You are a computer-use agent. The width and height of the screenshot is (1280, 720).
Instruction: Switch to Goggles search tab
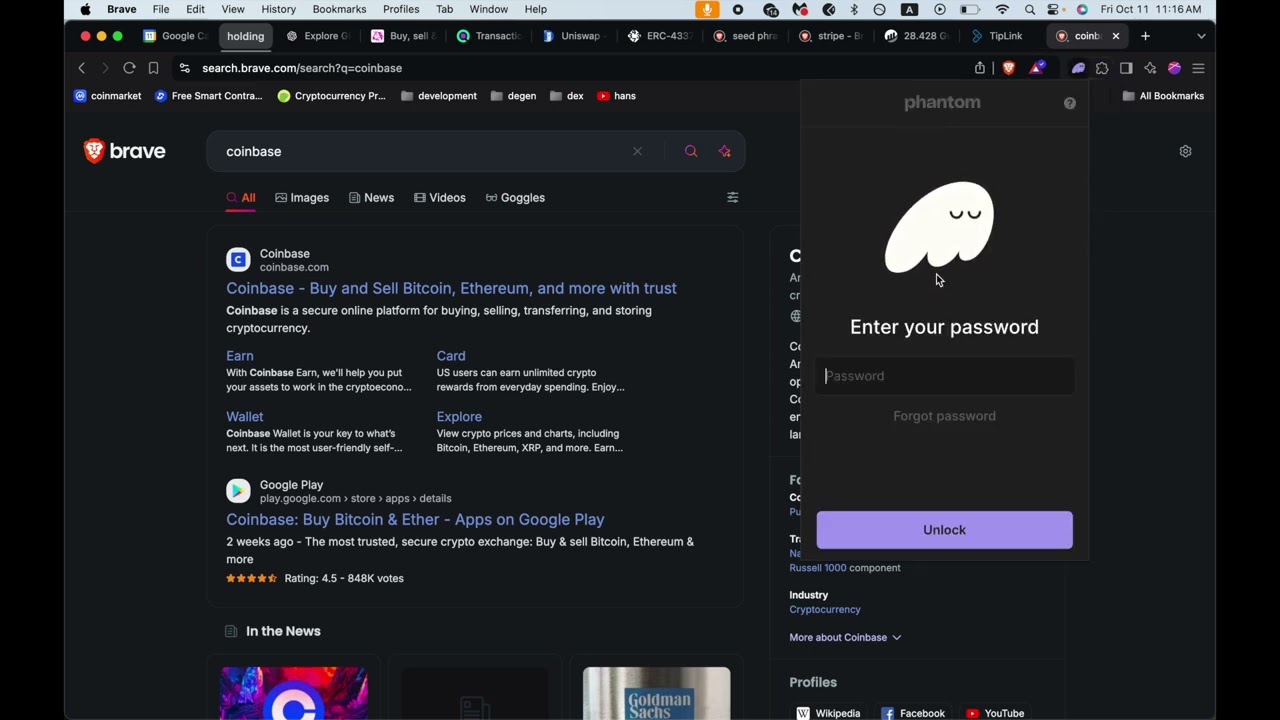pos(515,198)
